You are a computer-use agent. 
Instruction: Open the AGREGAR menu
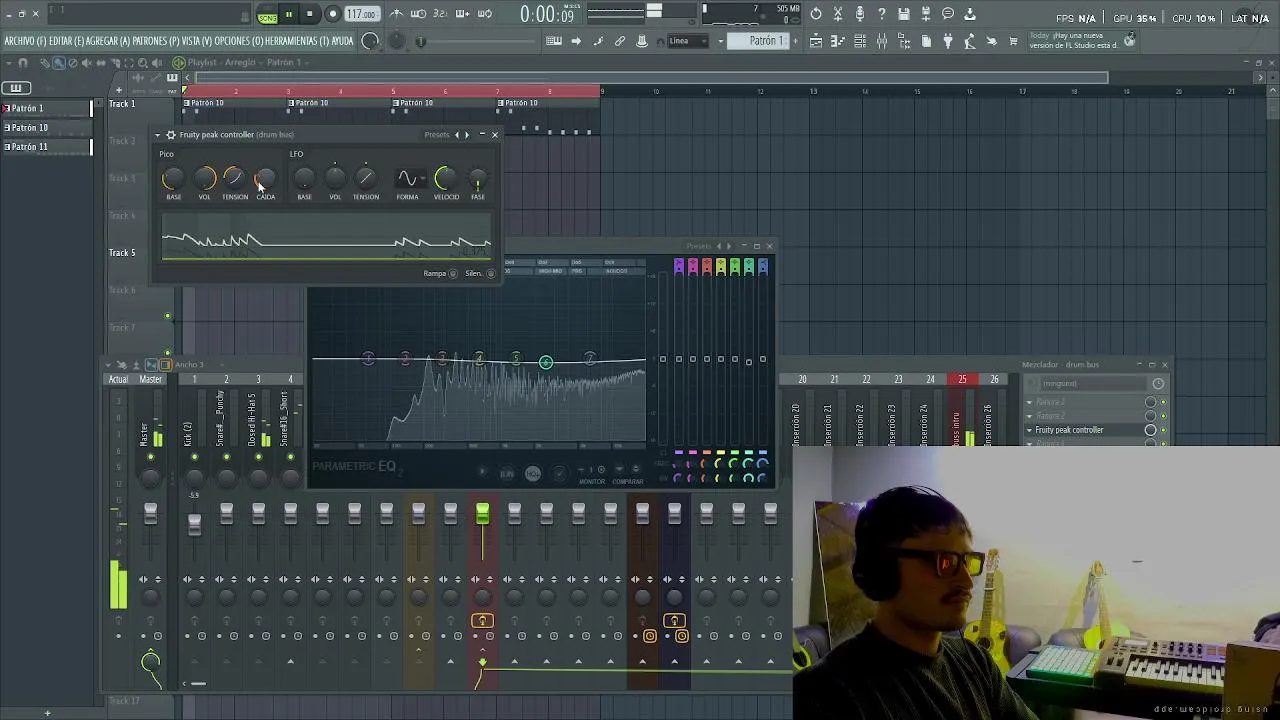[109, 41]
